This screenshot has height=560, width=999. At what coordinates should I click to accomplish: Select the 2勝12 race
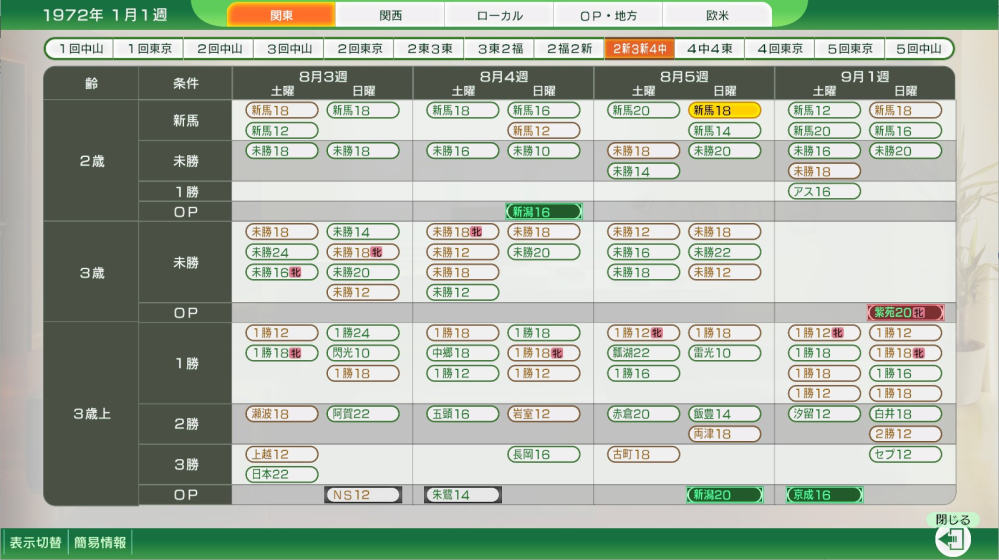click(x=905, y=434)
